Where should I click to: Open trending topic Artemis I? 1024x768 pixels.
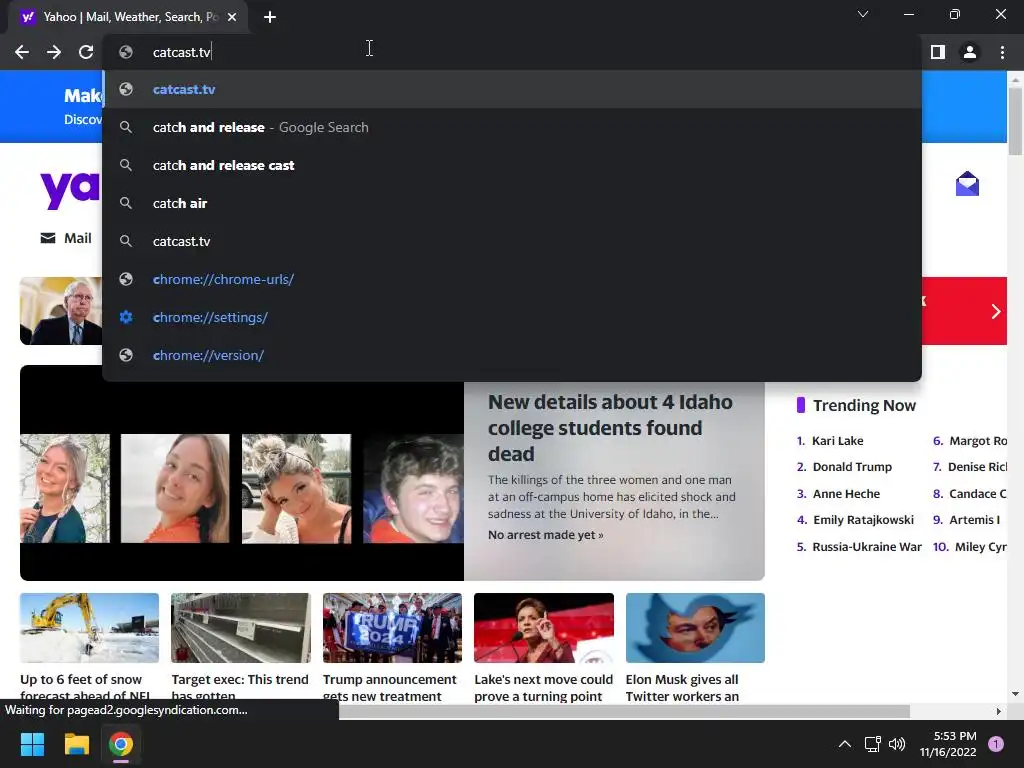tap(974, 520)
